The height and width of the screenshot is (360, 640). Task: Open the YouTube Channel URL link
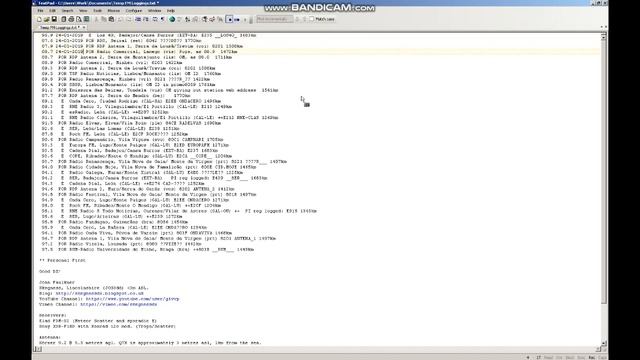[132, 299]
